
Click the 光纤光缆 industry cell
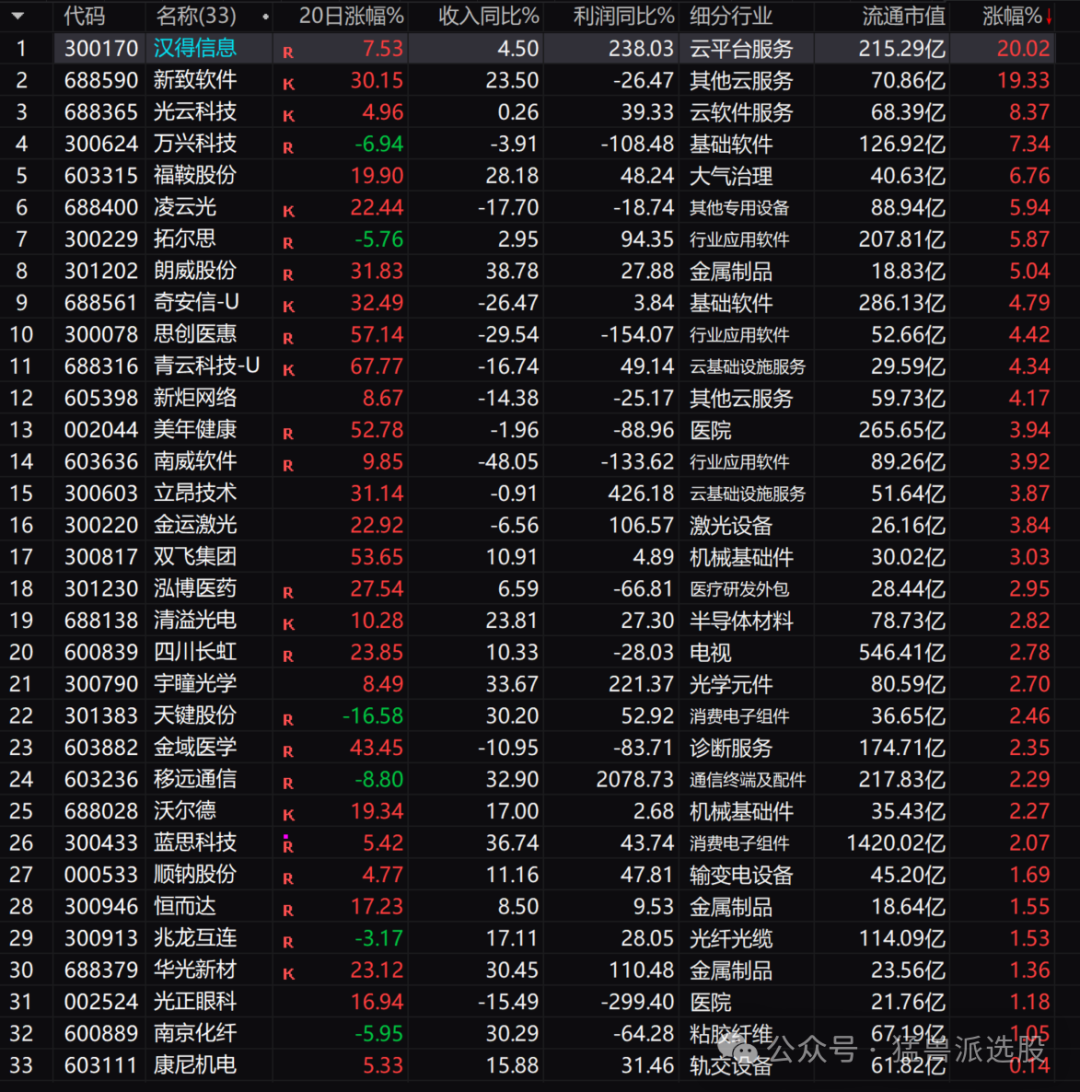click(730, 939)
